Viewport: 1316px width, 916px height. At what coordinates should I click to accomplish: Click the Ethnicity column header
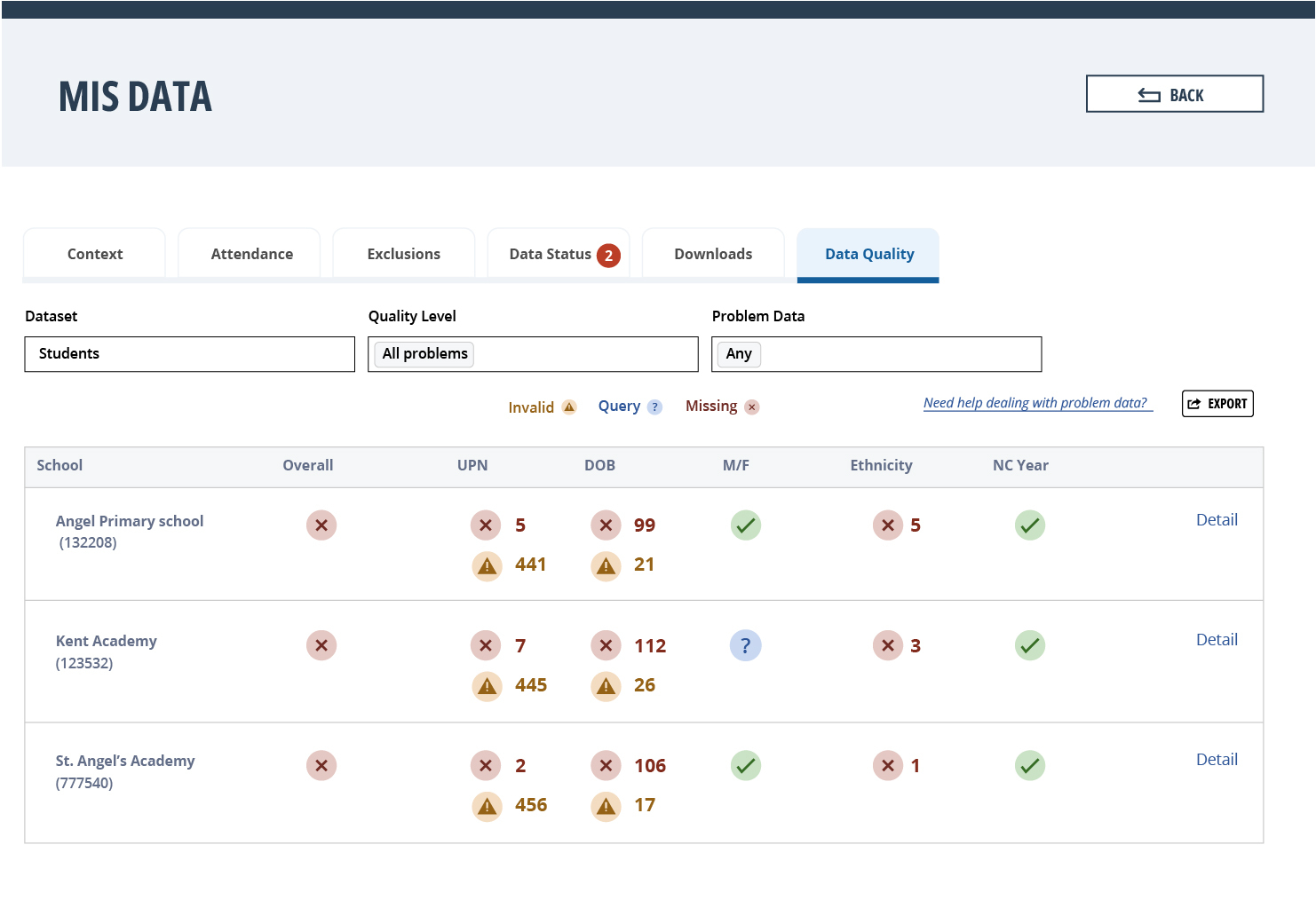pyautogui.click(x=881, y=465)
